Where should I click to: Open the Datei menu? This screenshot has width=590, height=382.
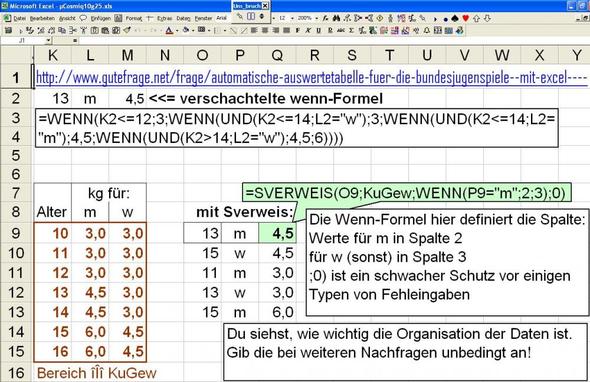[19, 18]
